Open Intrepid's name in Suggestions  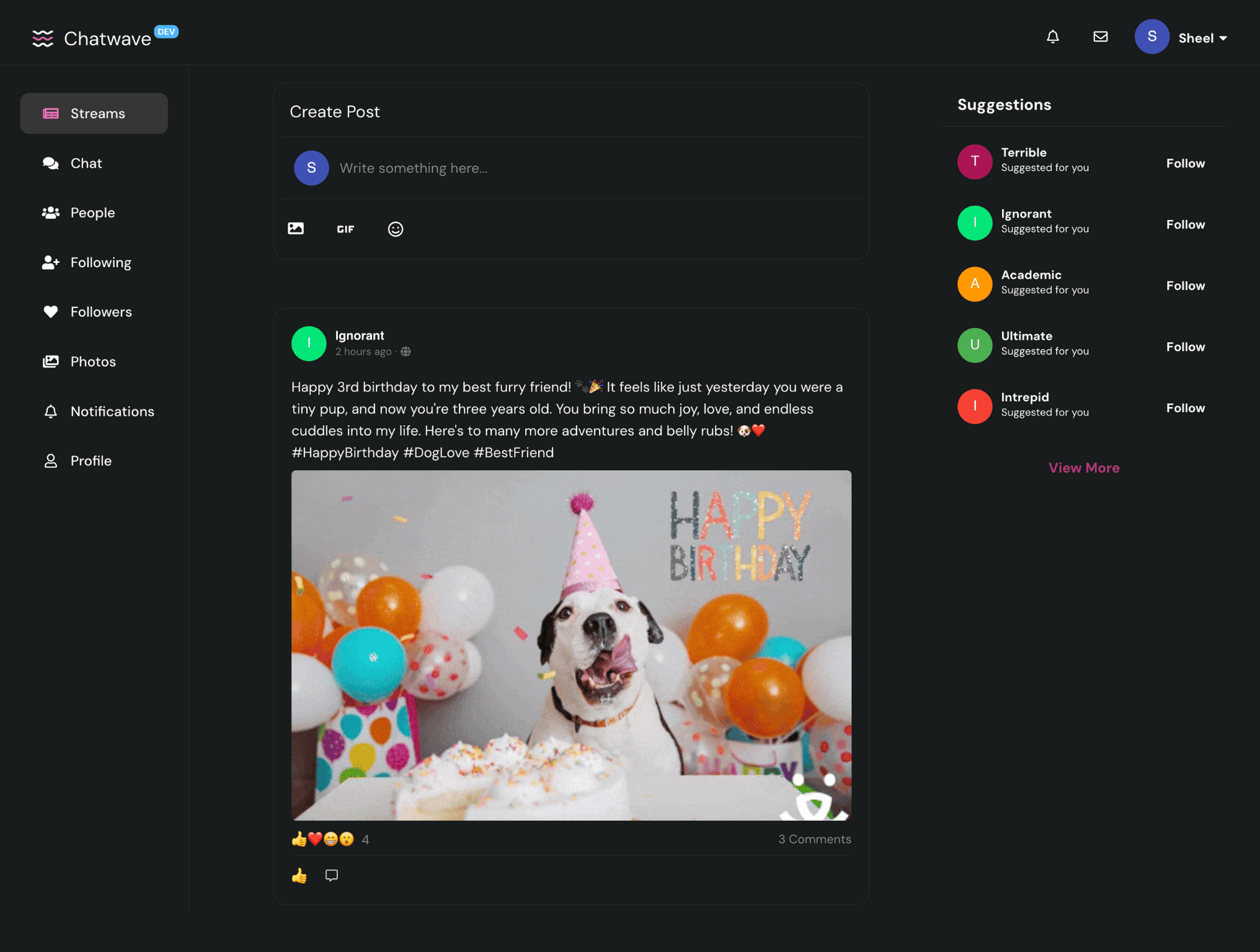[1025, 397]
